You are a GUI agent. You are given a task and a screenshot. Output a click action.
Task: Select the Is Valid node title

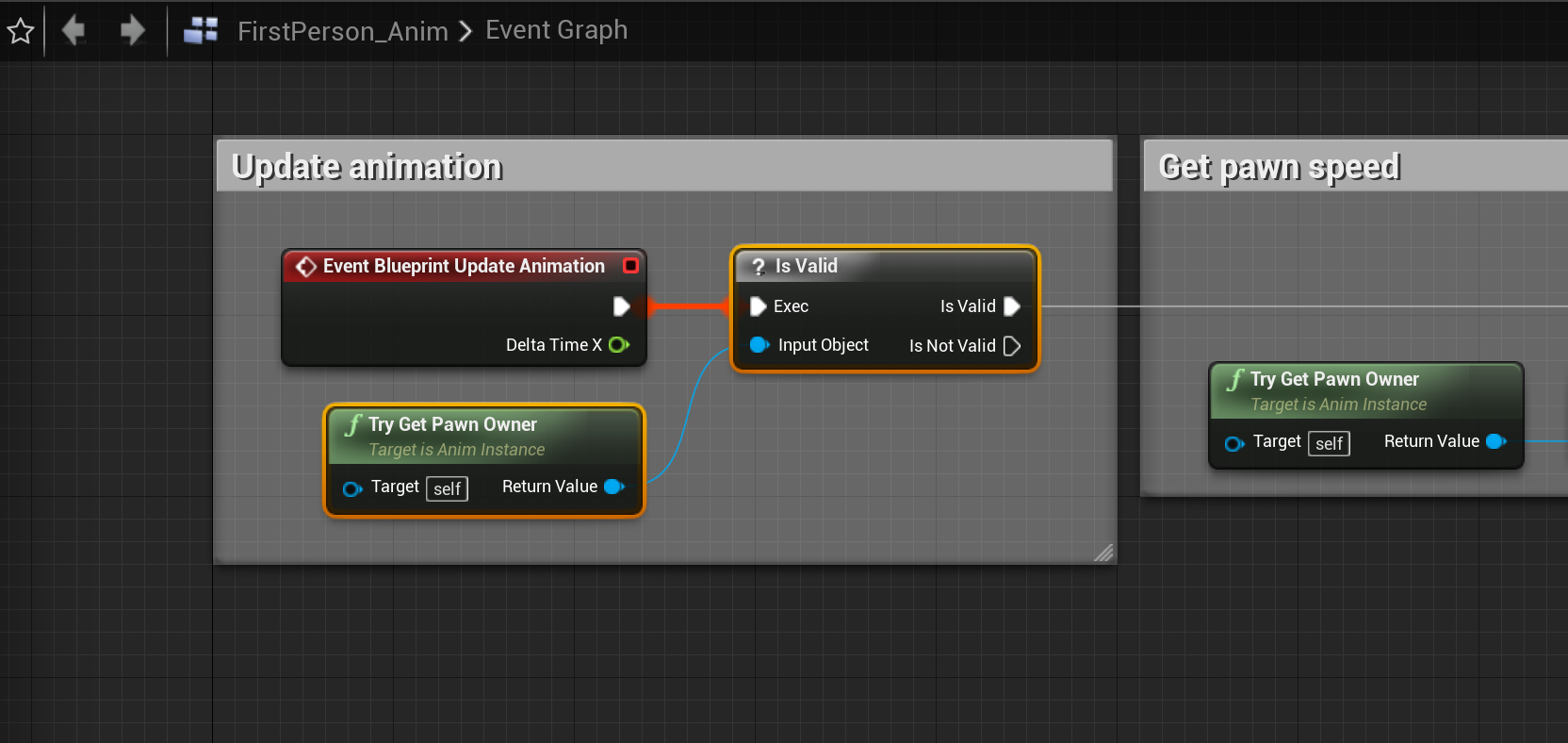(806, 266)
